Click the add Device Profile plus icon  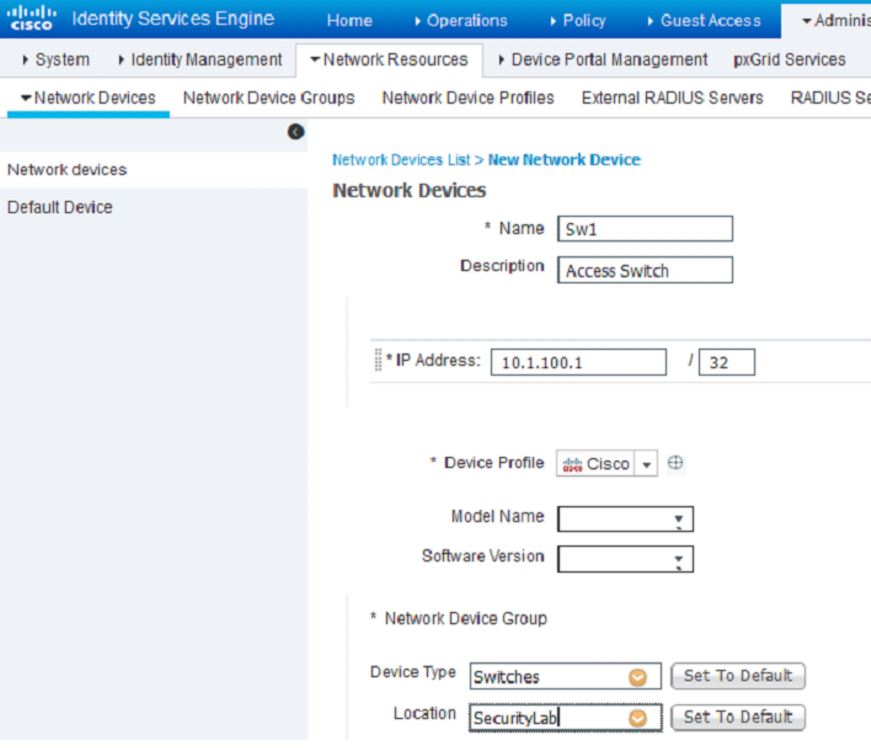point(675,463)
